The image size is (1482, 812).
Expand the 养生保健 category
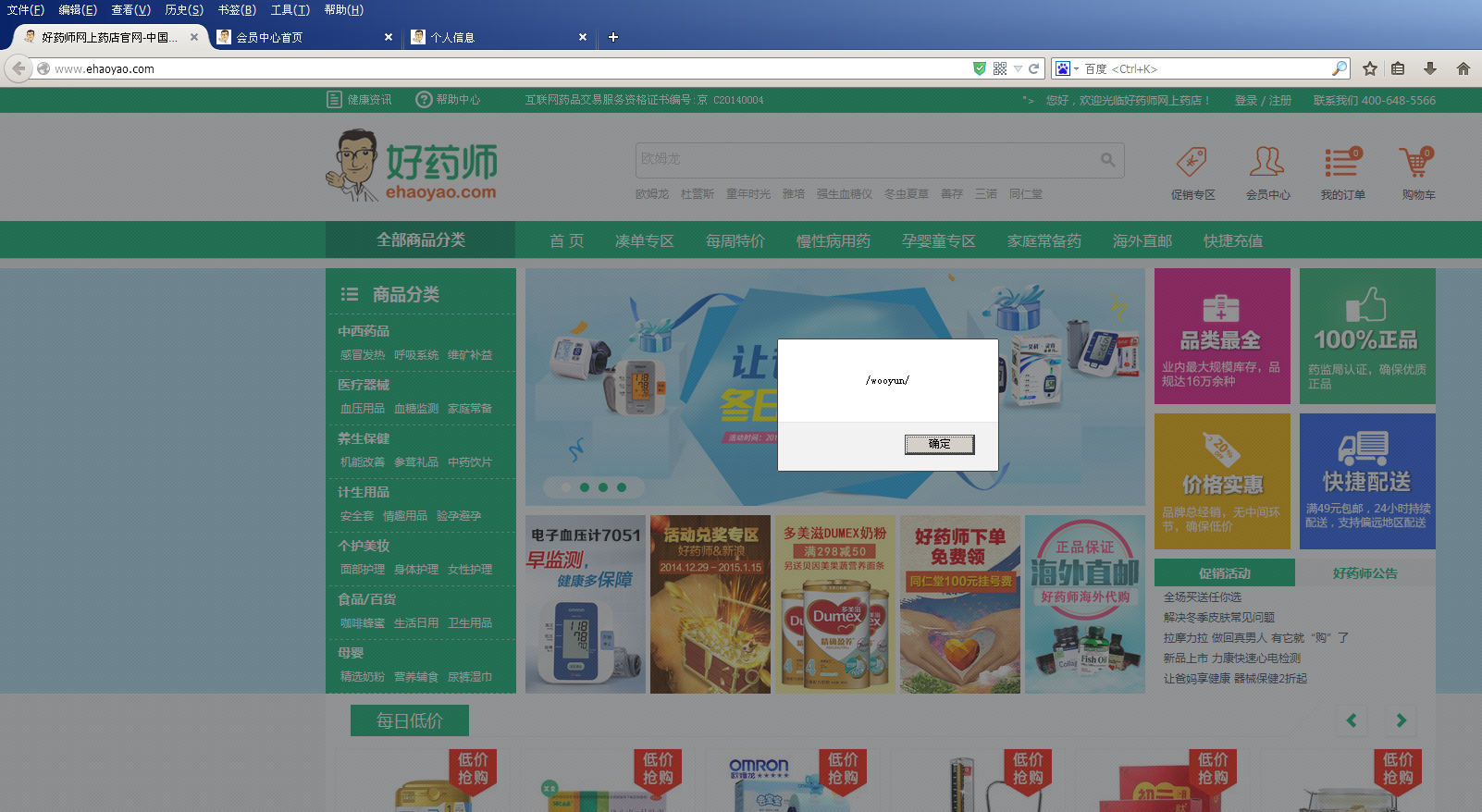(x=364, y=438)
